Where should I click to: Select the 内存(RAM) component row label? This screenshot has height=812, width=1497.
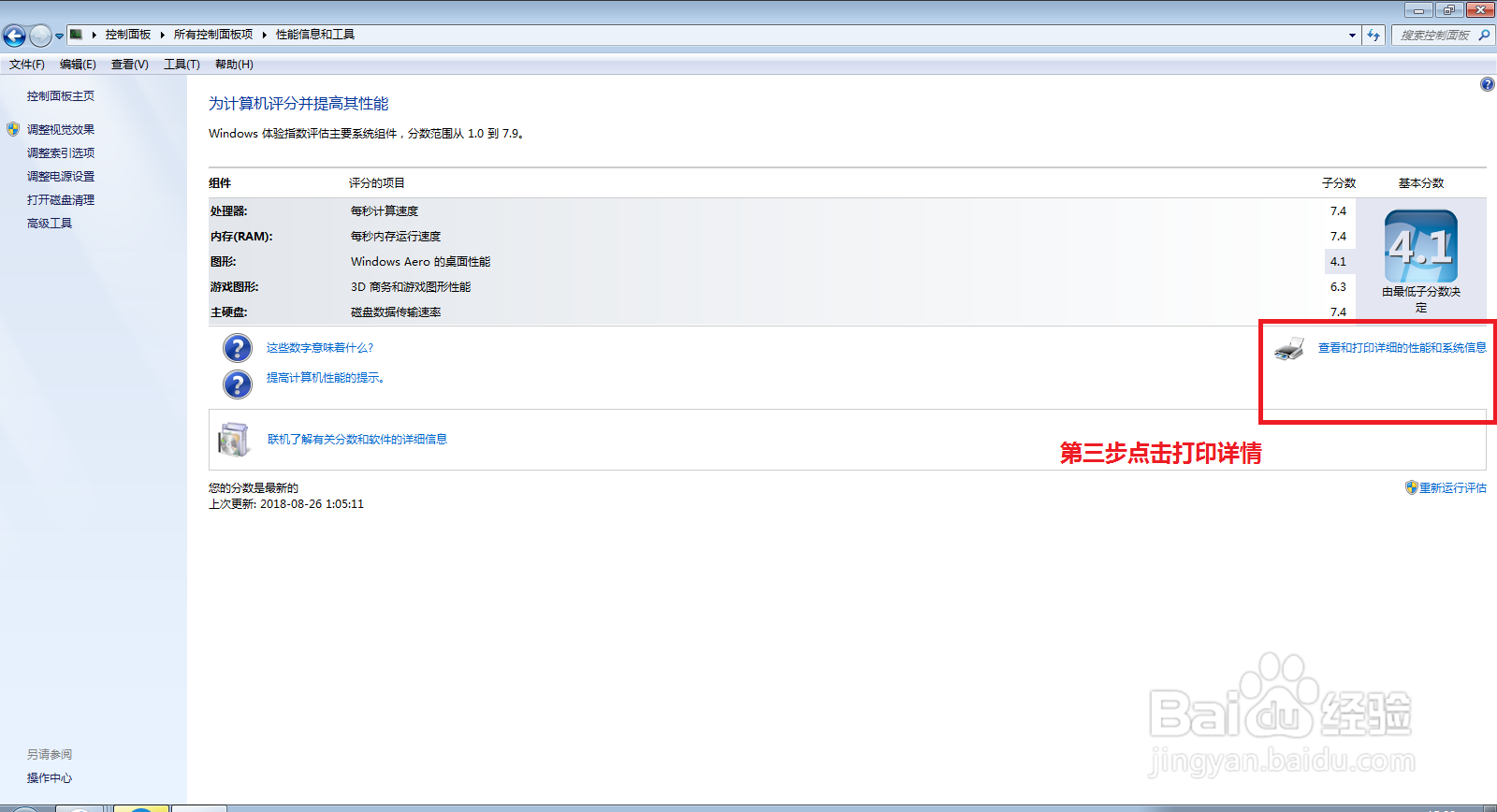241,237
